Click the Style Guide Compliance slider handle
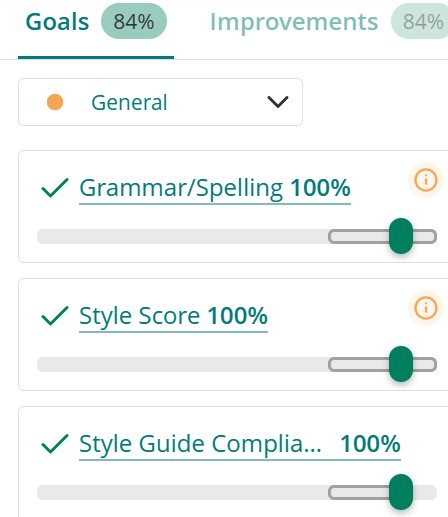Viewport: 448px width, 517px height. tap(401, 492)
